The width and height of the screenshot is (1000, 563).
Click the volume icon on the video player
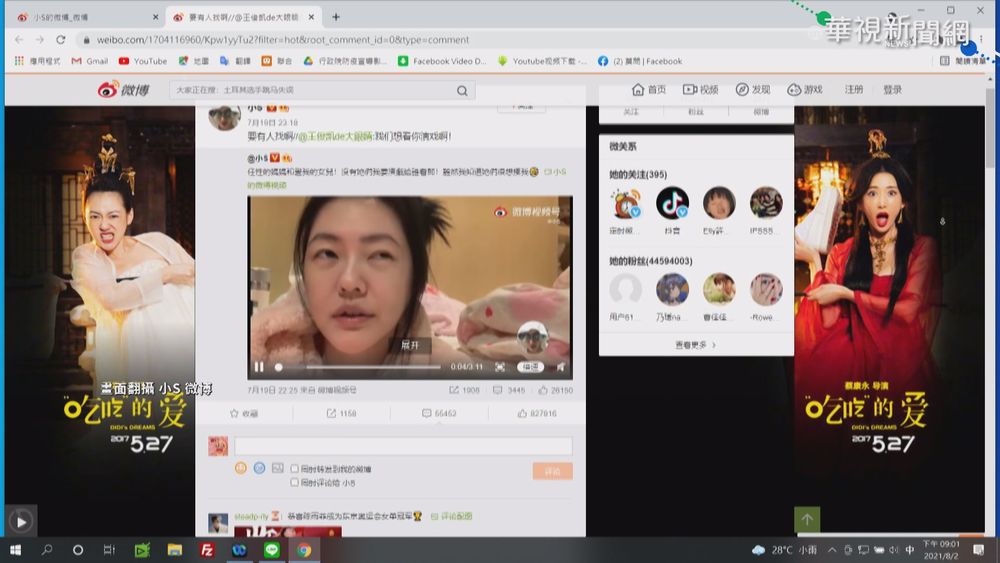click(x=561, y=367)
